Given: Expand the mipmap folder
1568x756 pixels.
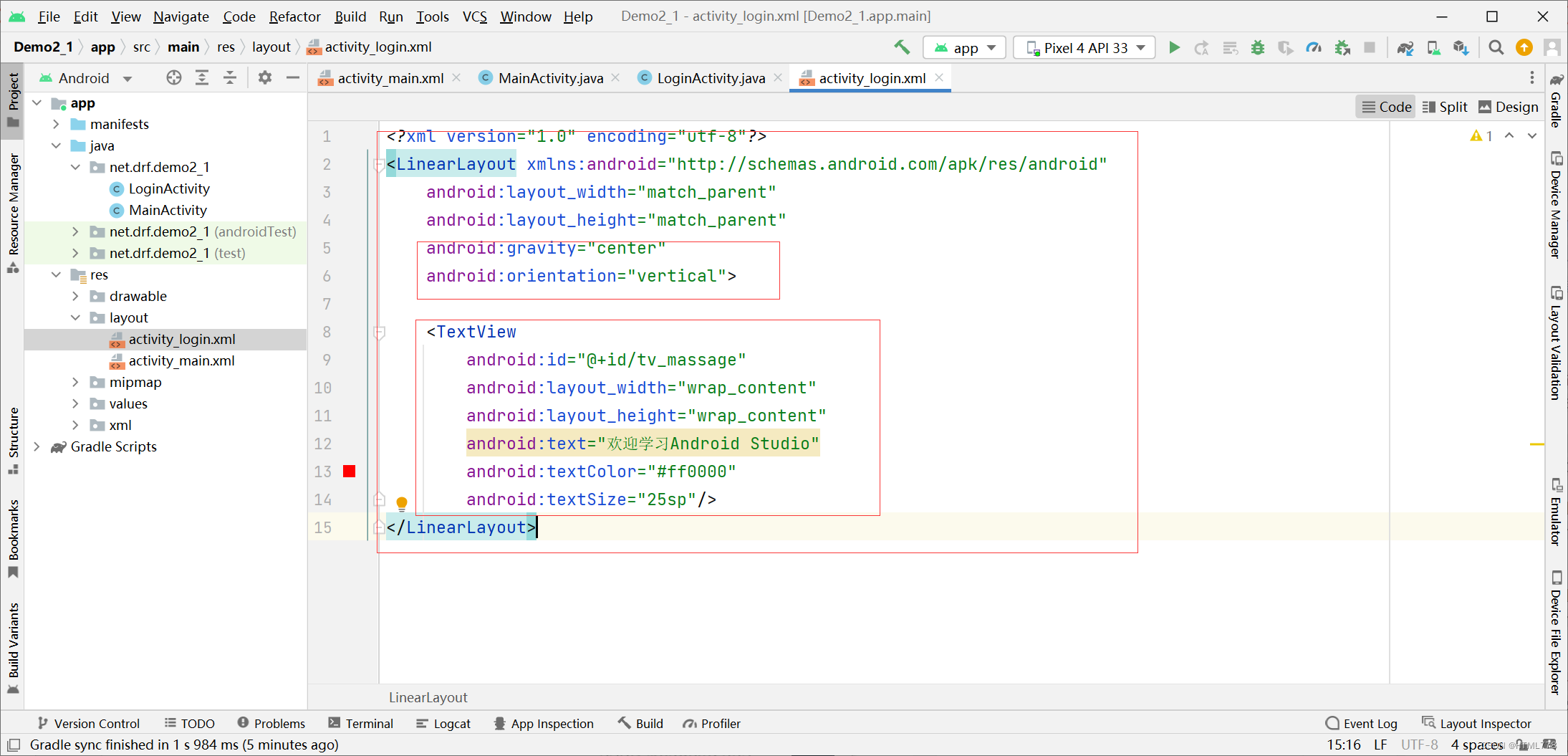Looking at the screenshot, I should (76, 382).
